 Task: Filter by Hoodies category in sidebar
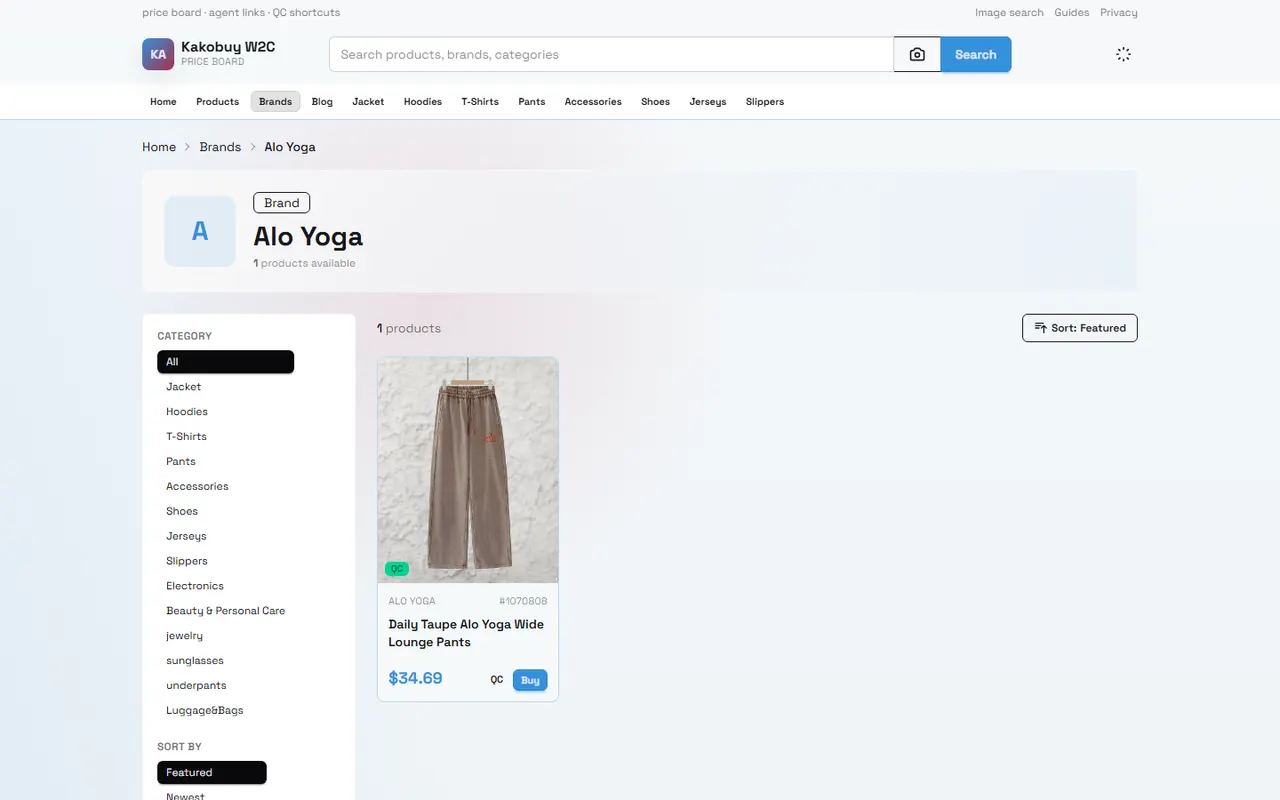(225, 412)
